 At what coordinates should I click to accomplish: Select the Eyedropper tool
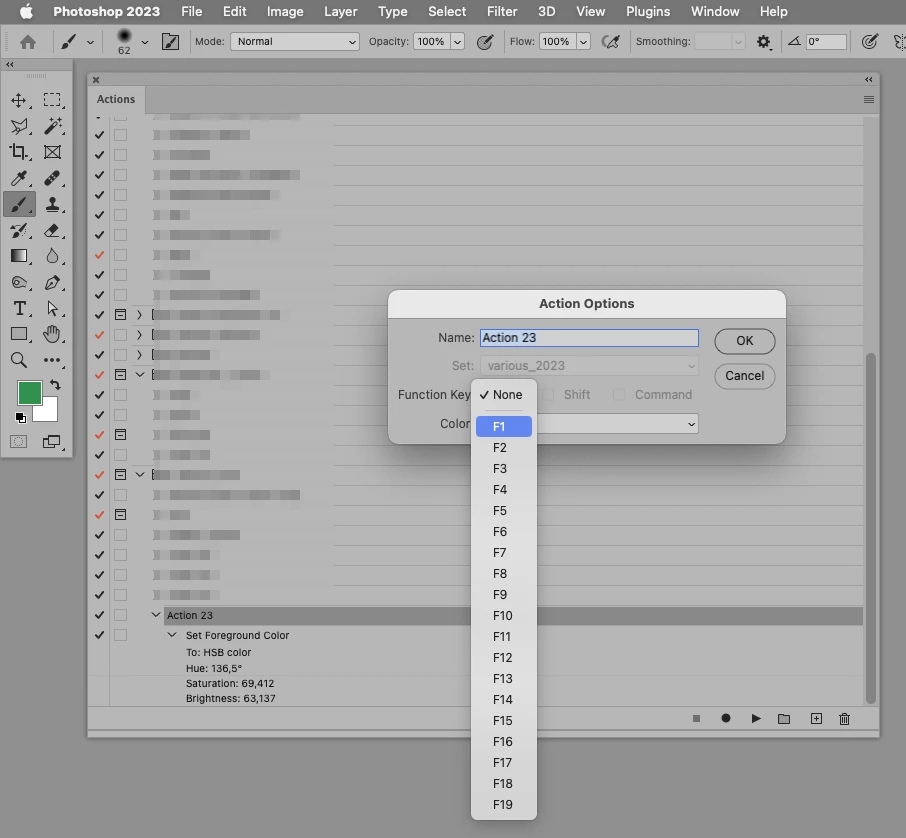click(x=18, y=178)
